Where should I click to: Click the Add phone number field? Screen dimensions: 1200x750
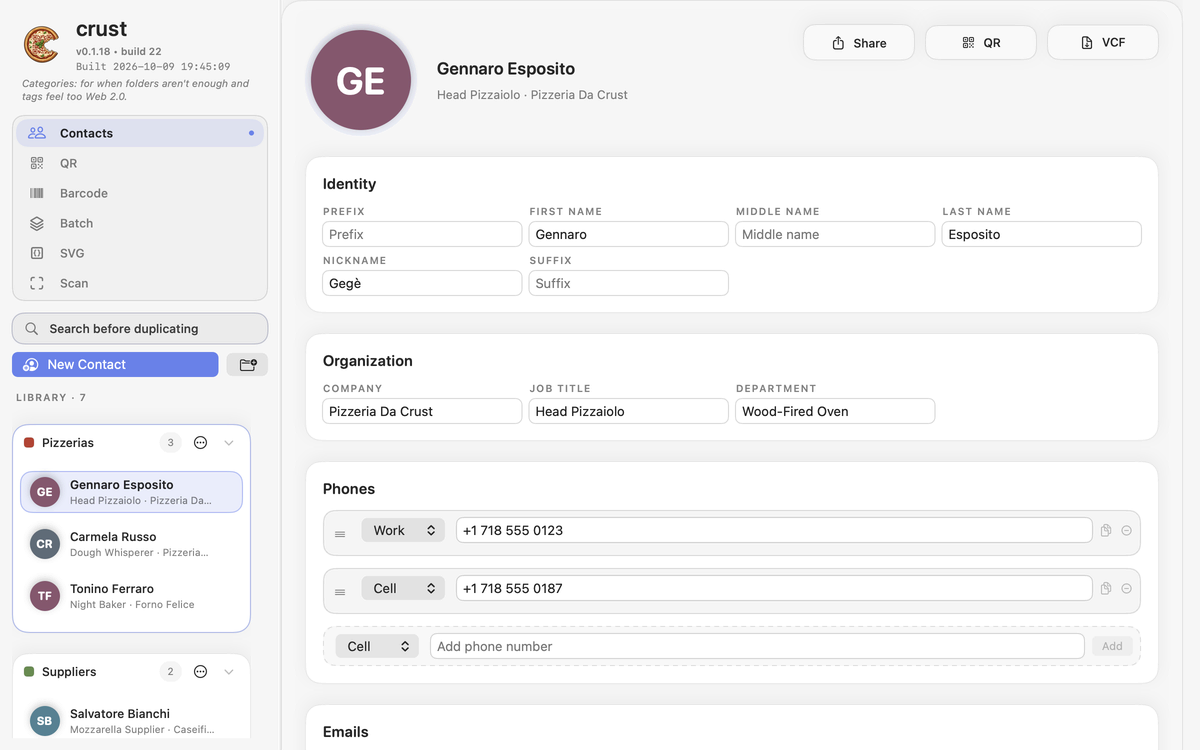coord(757,647)
